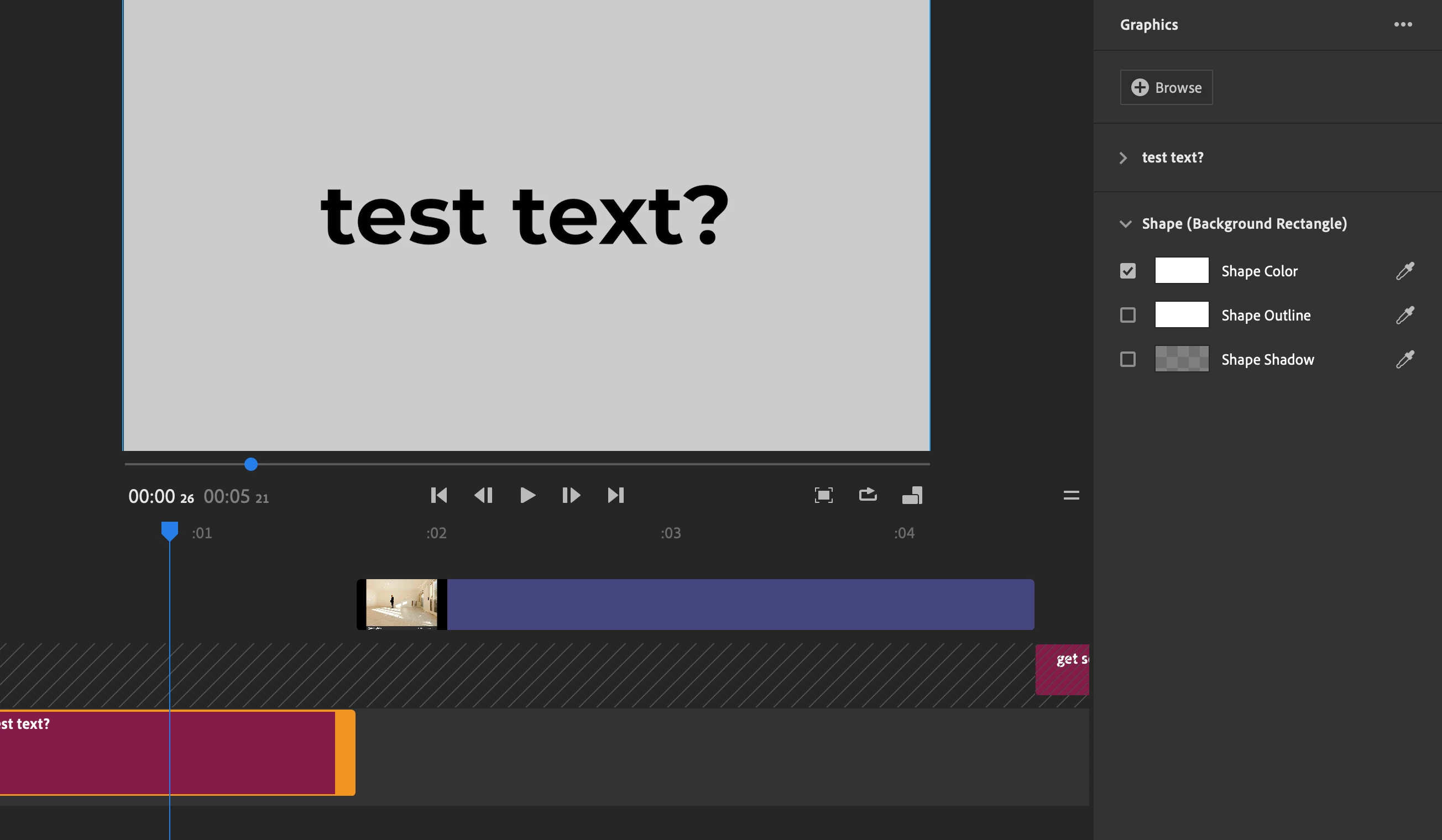Enable the Shape Outline checkbox
1442x840 pixels.
point(1127,315)
